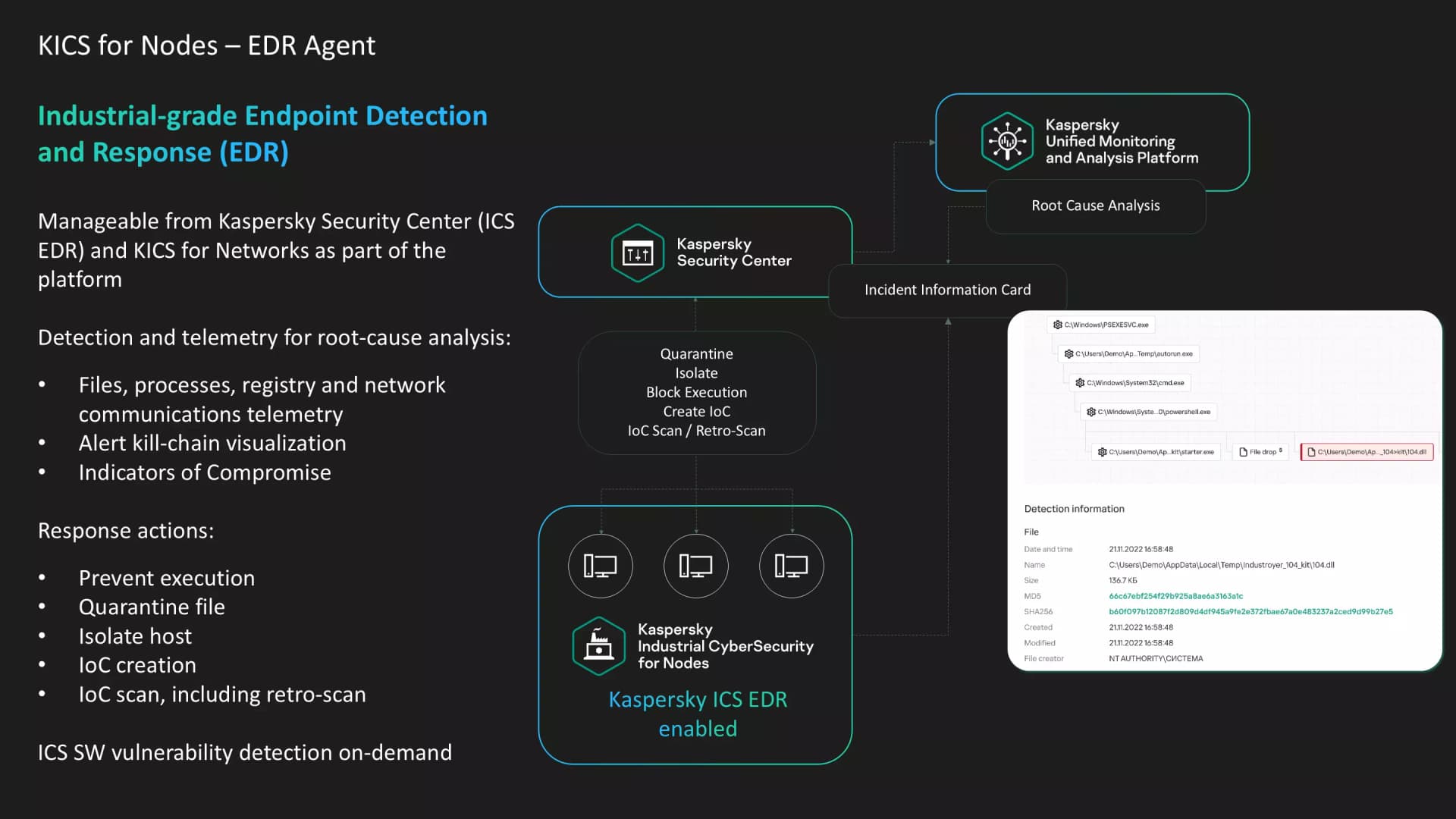1456x819 pixels.
Task: Open the green SHA256 hash link
Action: coord(1250,611)
